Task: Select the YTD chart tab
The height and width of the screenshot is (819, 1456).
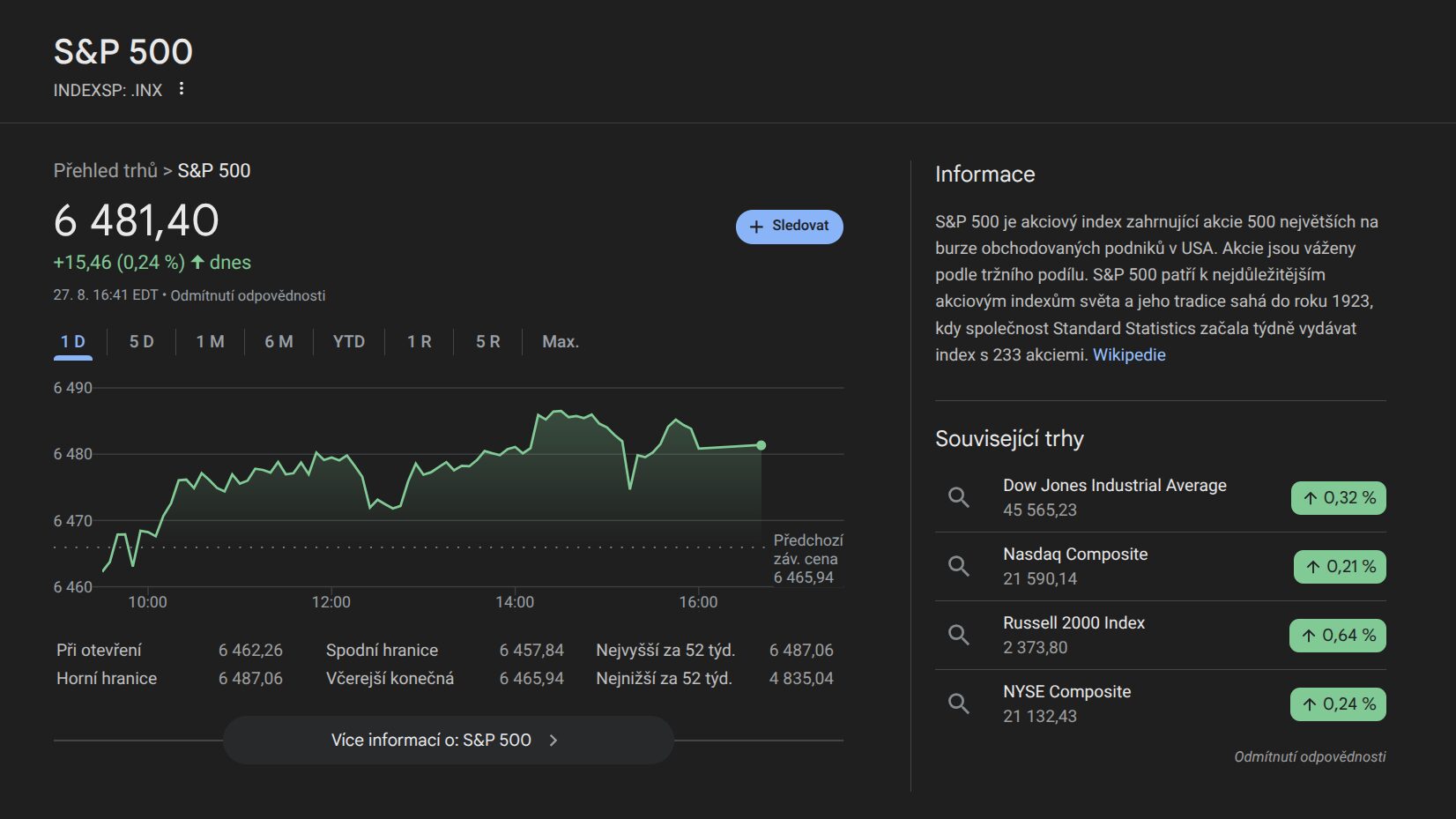Action: [349, 342]
